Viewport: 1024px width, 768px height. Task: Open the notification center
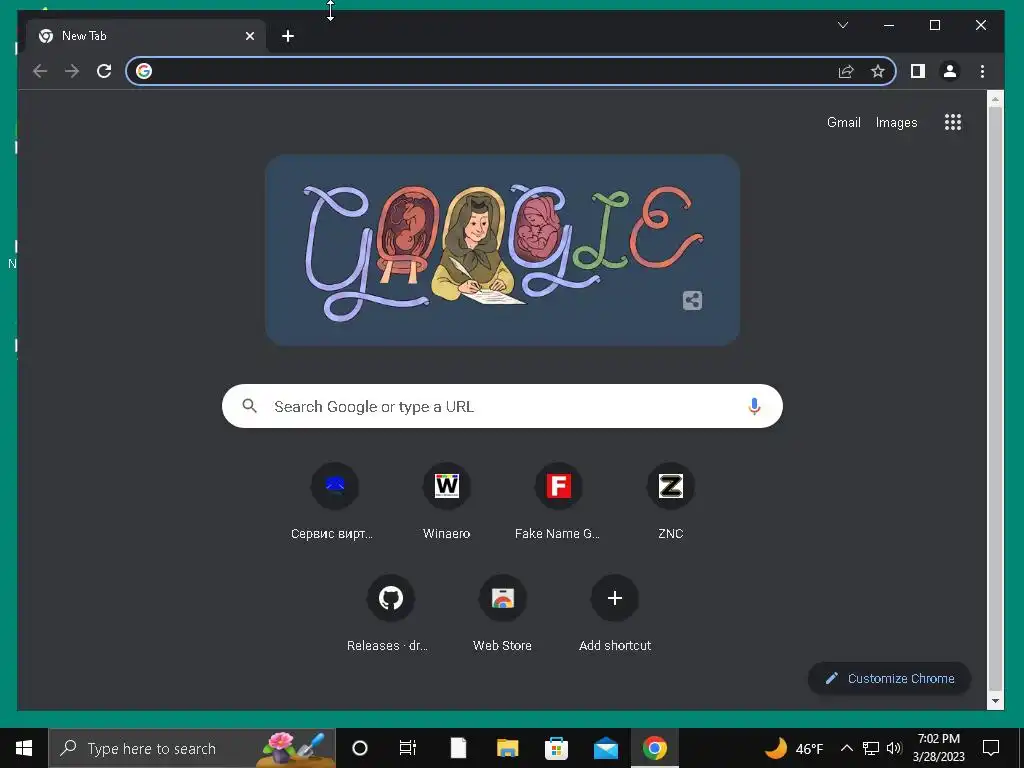click(991, 748)
